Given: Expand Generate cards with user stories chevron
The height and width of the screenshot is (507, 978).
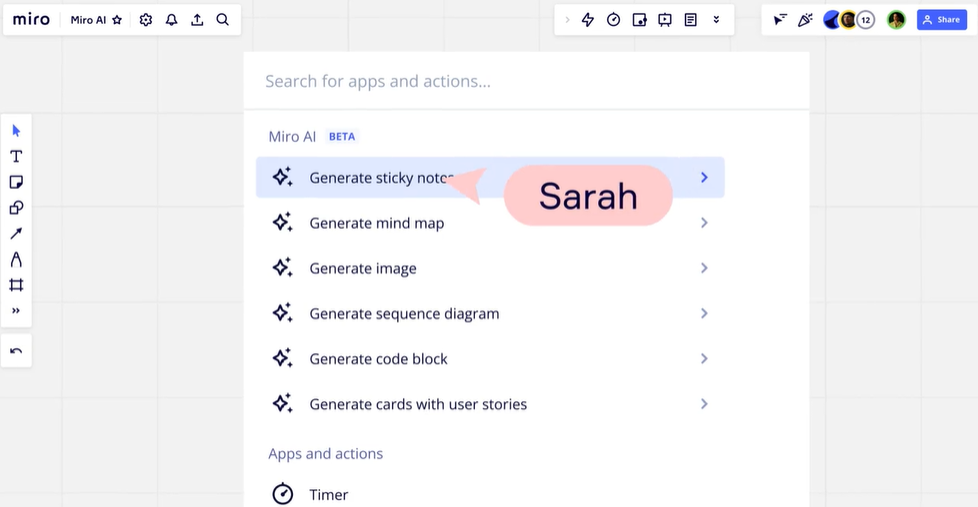Looking at the screenshot, I should (x=704, y=404).
